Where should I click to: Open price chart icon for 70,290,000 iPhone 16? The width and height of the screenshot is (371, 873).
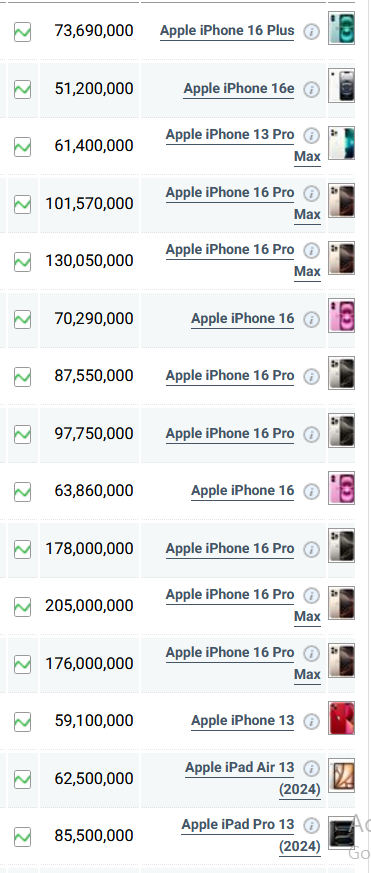[22, 320]
